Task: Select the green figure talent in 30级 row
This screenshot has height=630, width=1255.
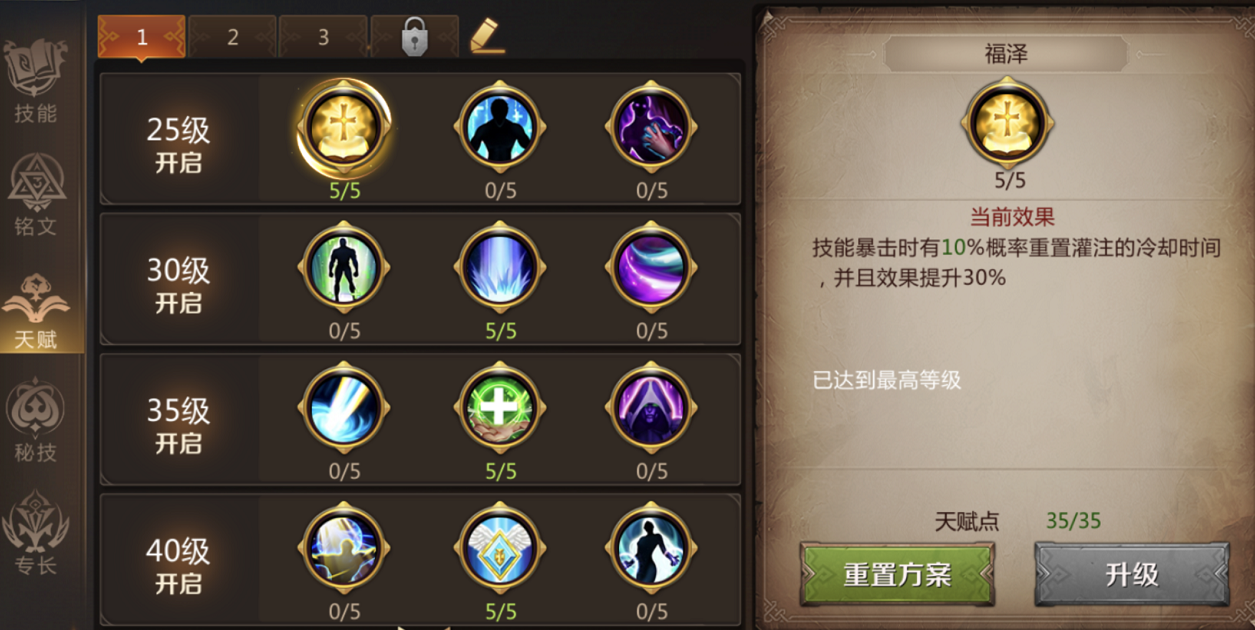Action: click(344, 268)
